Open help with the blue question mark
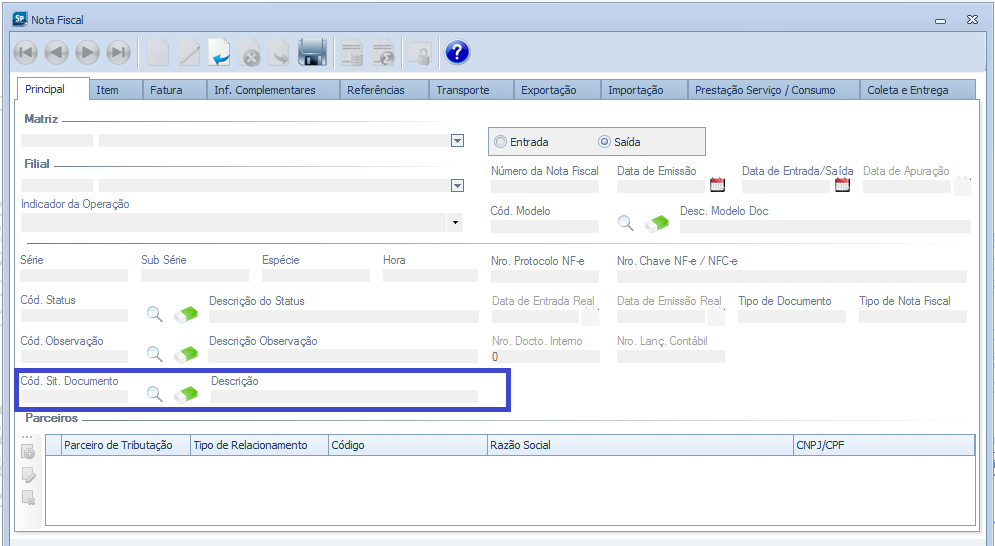This screenshot has height=546, width=995. point(457,53)
